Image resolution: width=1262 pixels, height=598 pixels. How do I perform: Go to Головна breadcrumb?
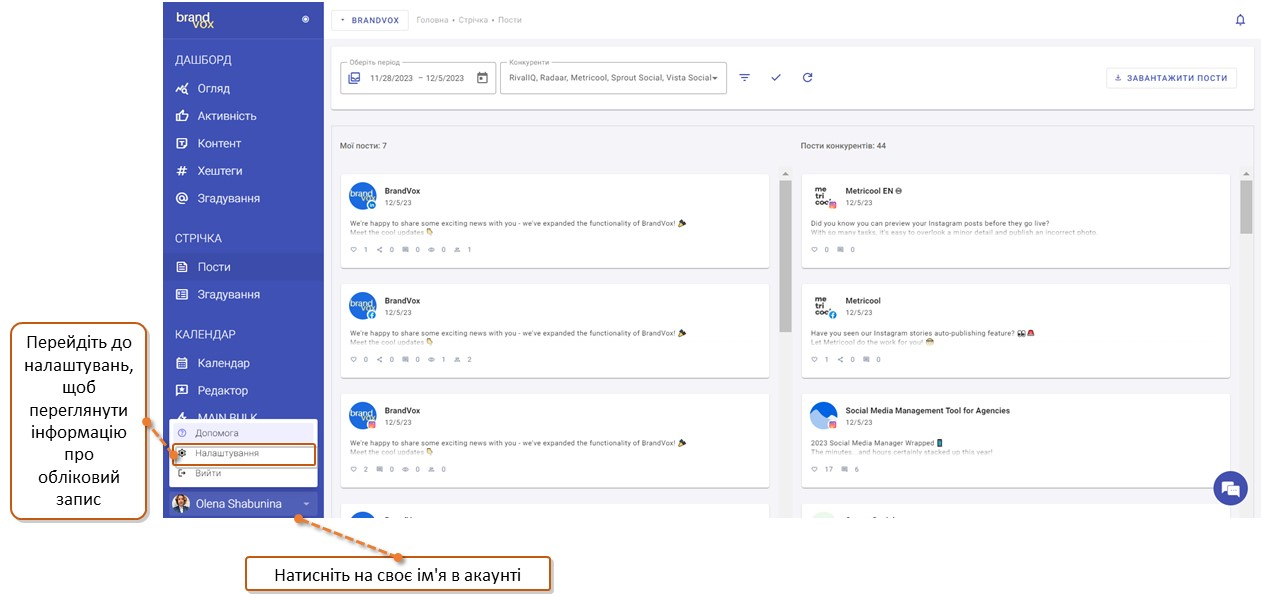coord(433,20)
